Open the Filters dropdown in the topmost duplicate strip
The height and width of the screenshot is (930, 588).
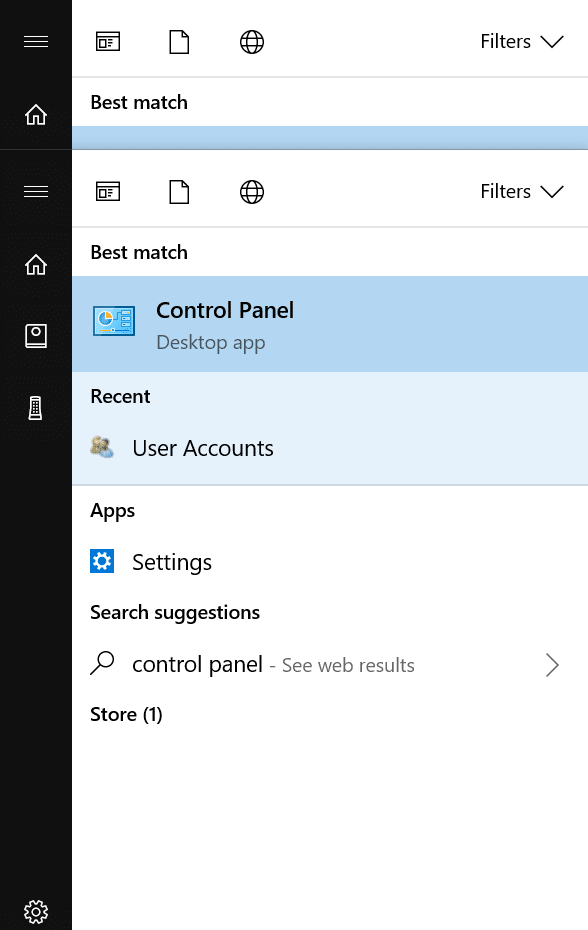[522, 42]
